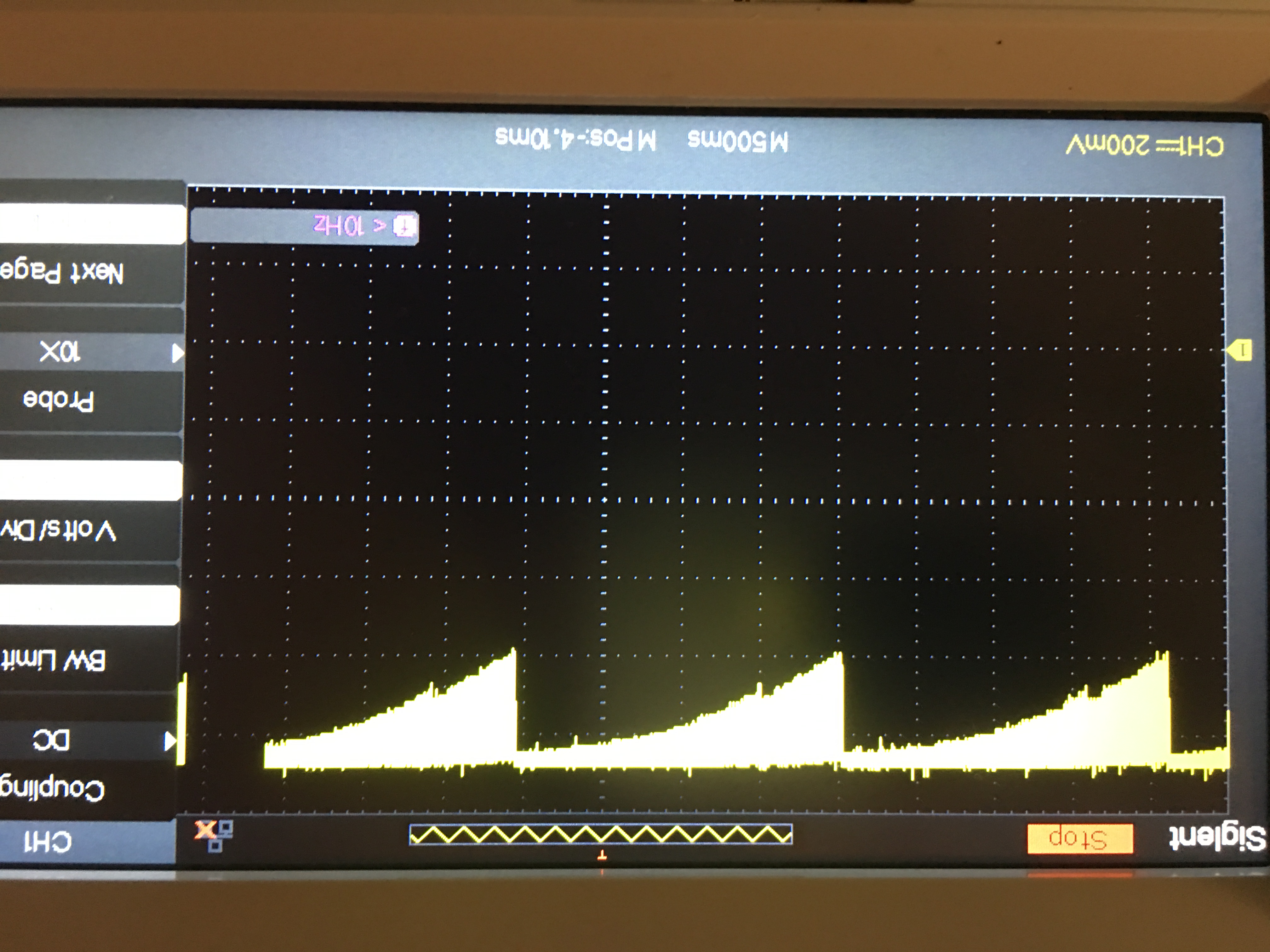1270x952 pixels.
Task: Expand the 10X probe attenuation arrow
Action: (177, 352)
